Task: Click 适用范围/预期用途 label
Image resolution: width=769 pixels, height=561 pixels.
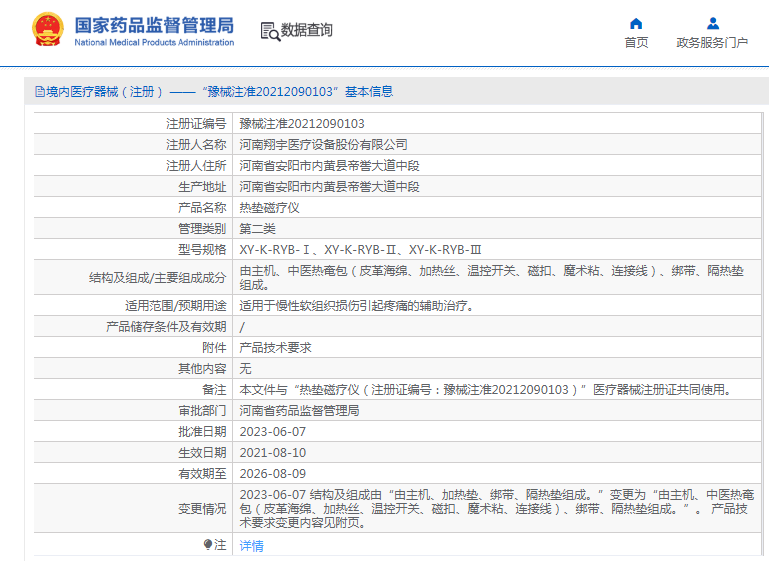Action: click(176, 306)
